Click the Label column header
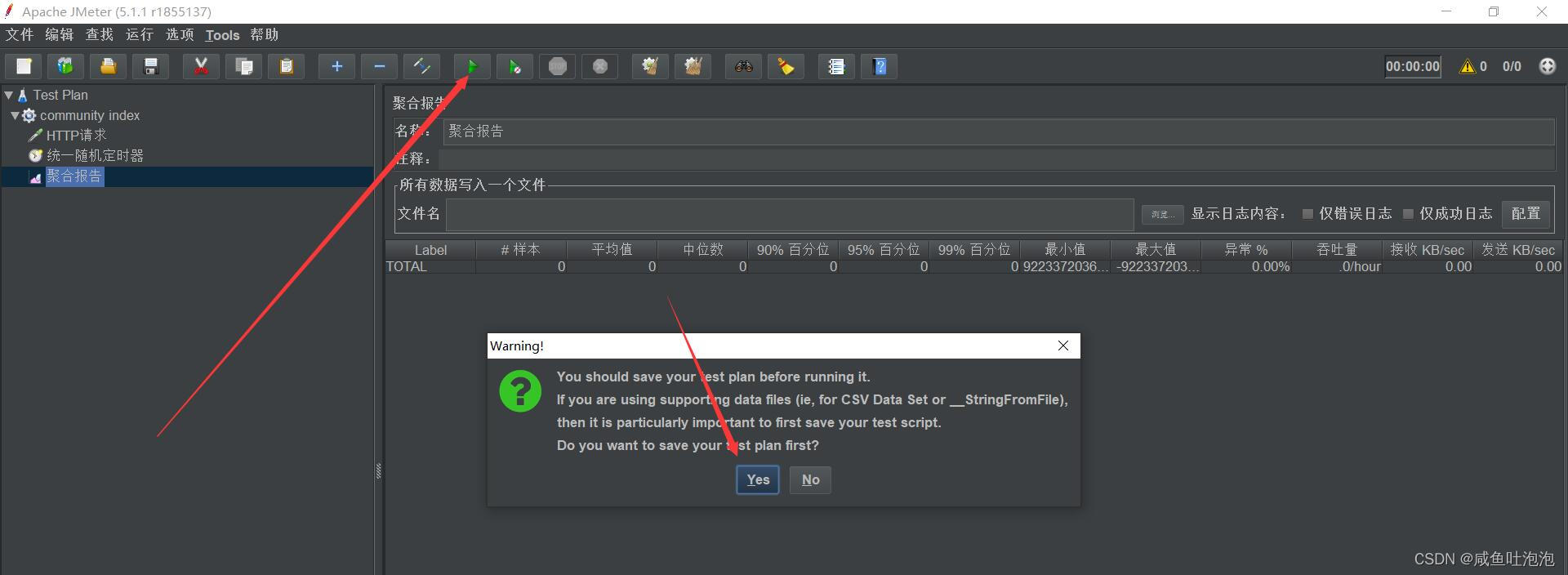 (430, 250)
